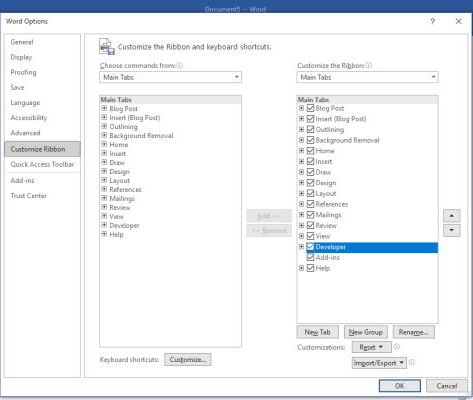Click the Move Up arrow button
Screen dimensions: 473x400
coord(451,216)
